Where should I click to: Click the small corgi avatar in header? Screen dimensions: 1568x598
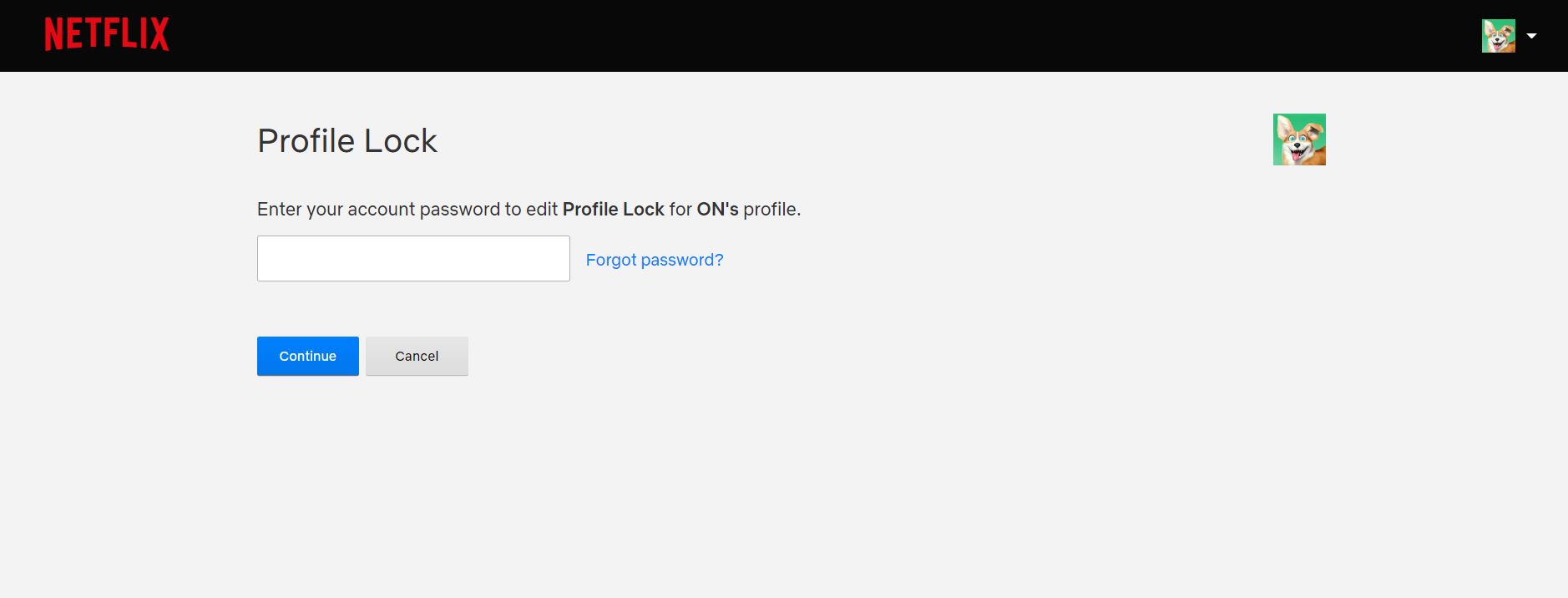point(1498,36)
